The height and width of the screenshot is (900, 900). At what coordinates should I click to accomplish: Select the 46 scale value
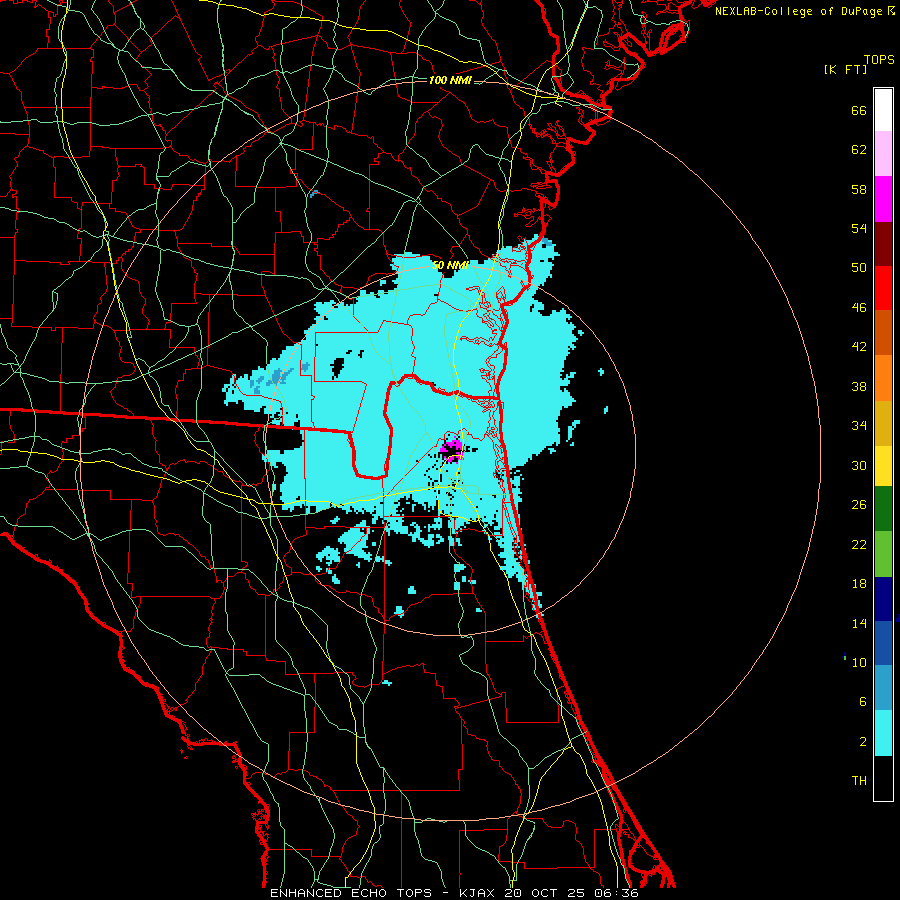point(859,308)
